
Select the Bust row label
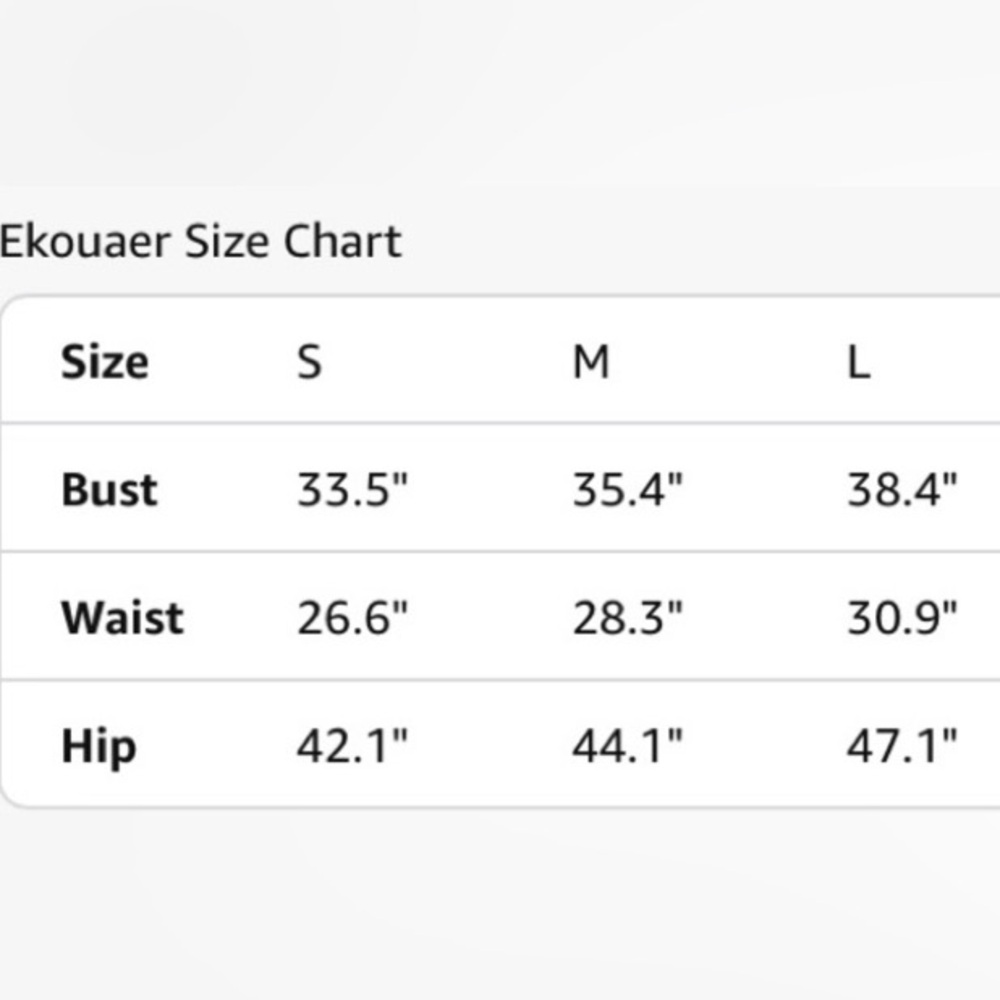(109, 490)
